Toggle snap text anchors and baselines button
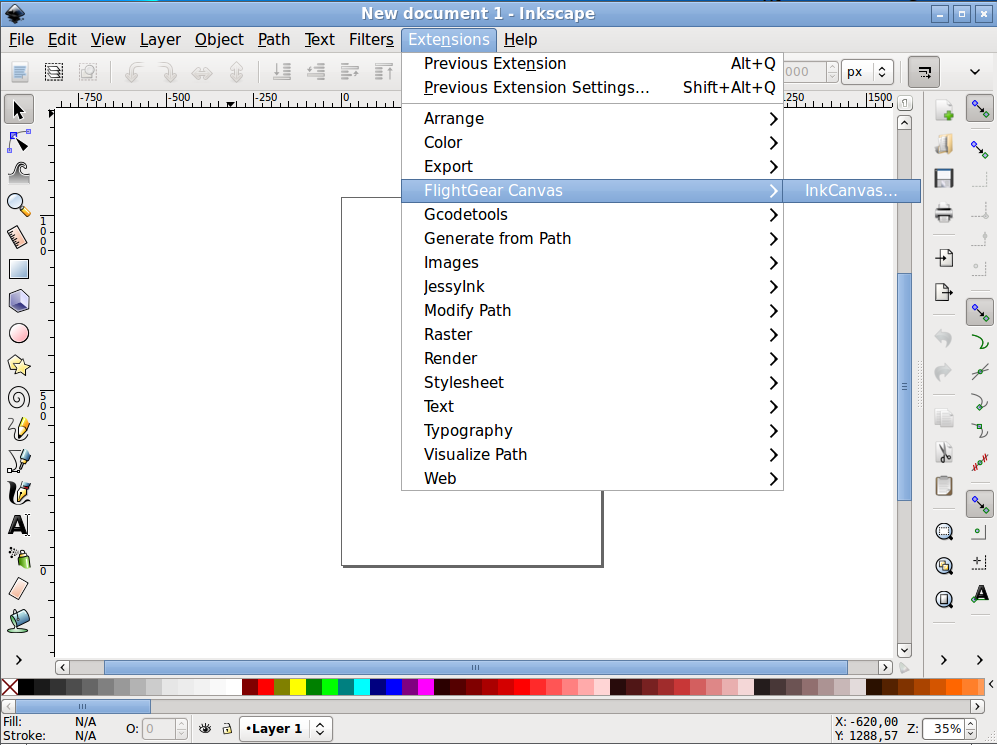The image size is (997, 745). 980,595
